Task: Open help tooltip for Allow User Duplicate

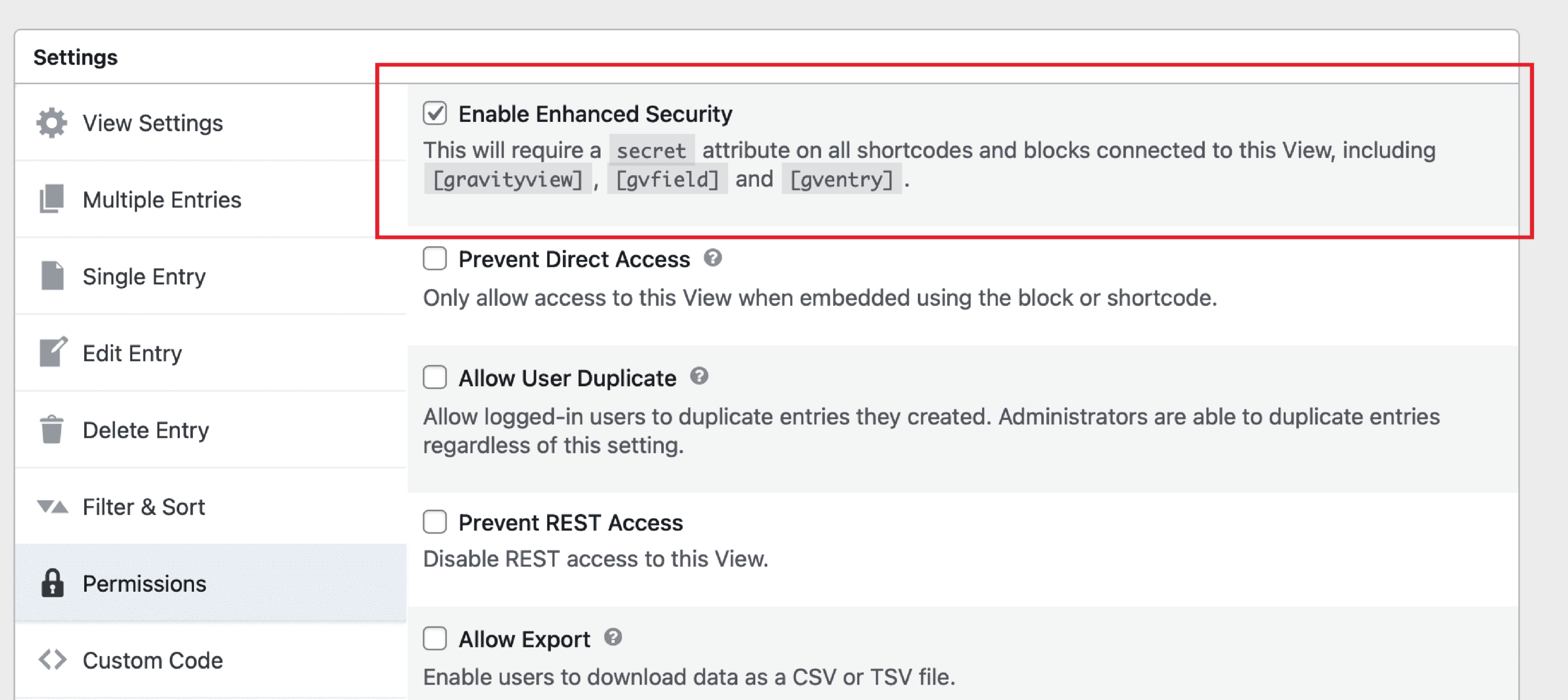Action: (x=699, y=376)
